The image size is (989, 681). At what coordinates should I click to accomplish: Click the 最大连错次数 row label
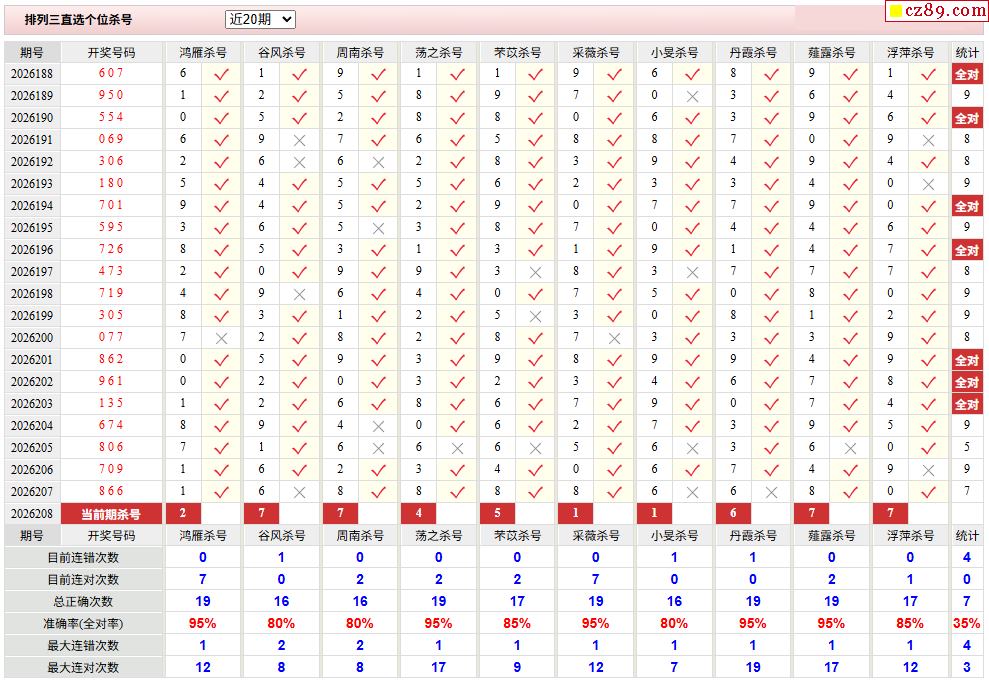pos(83,646)
